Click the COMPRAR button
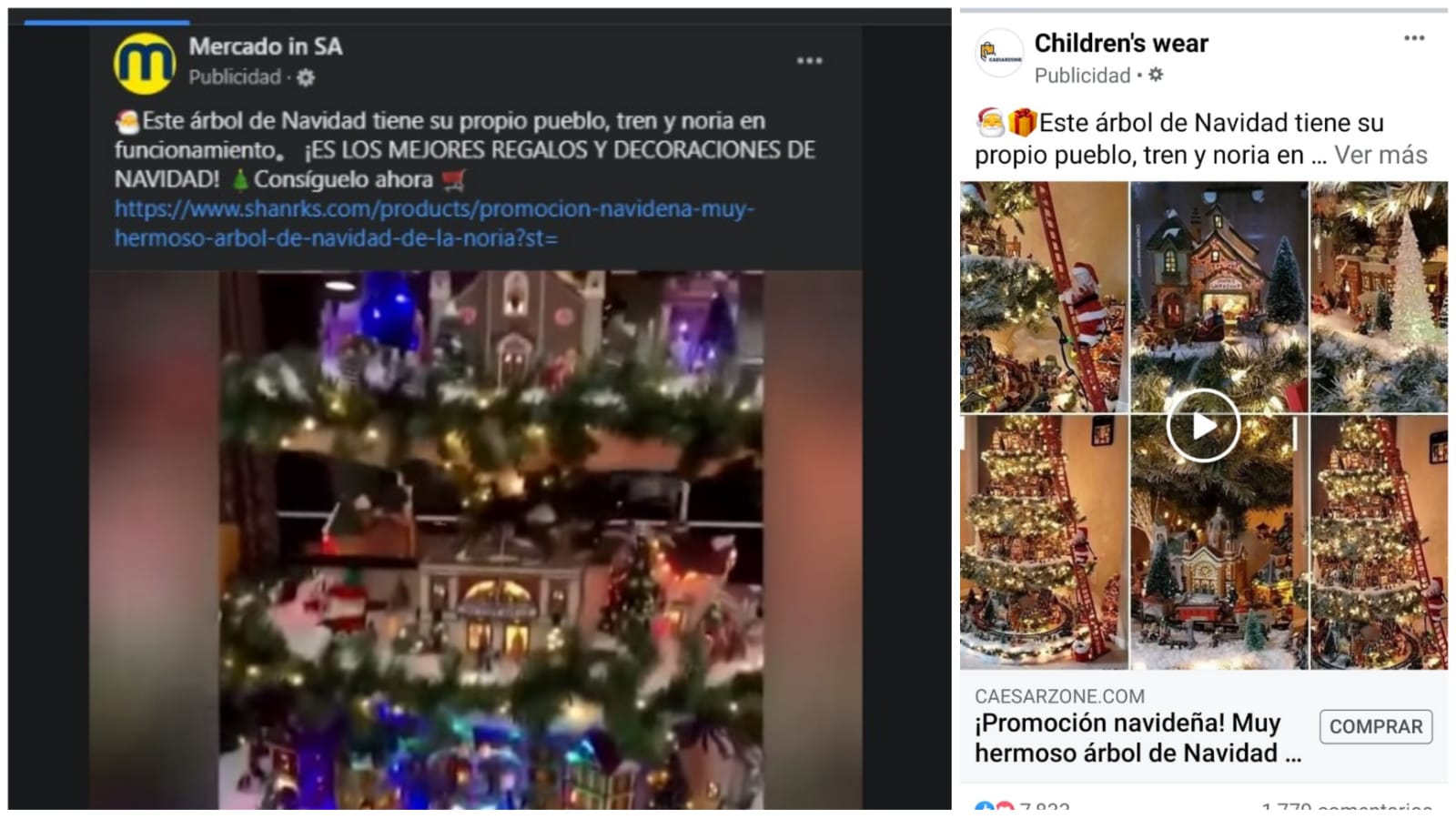 click(1376, 726)
